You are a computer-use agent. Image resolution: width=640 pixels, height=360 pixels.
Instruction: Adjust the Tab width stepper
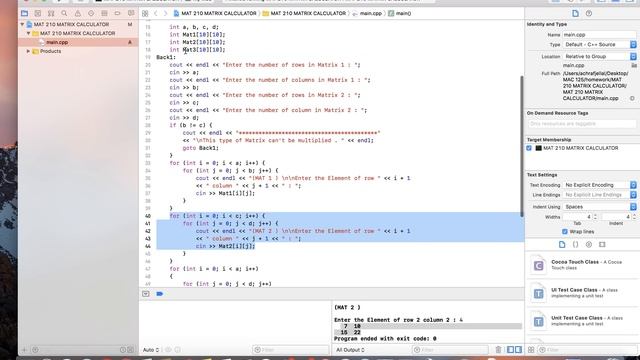[x=595, y=217]
